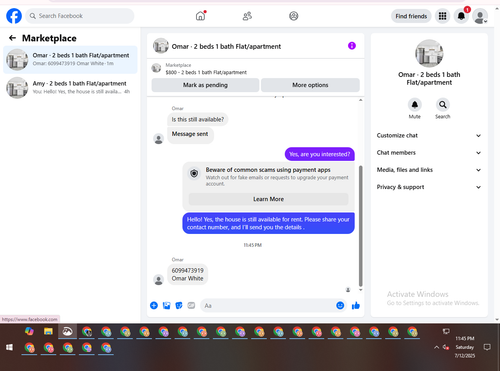Open the Friends icon in top navigation
Viewport: 500px width, 371px height.
click(x=247, y=16)
